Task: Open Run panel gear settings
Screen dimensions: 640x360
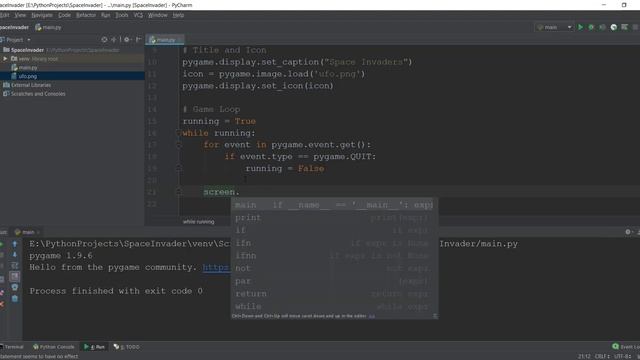Action: click(x=628, y=232)
